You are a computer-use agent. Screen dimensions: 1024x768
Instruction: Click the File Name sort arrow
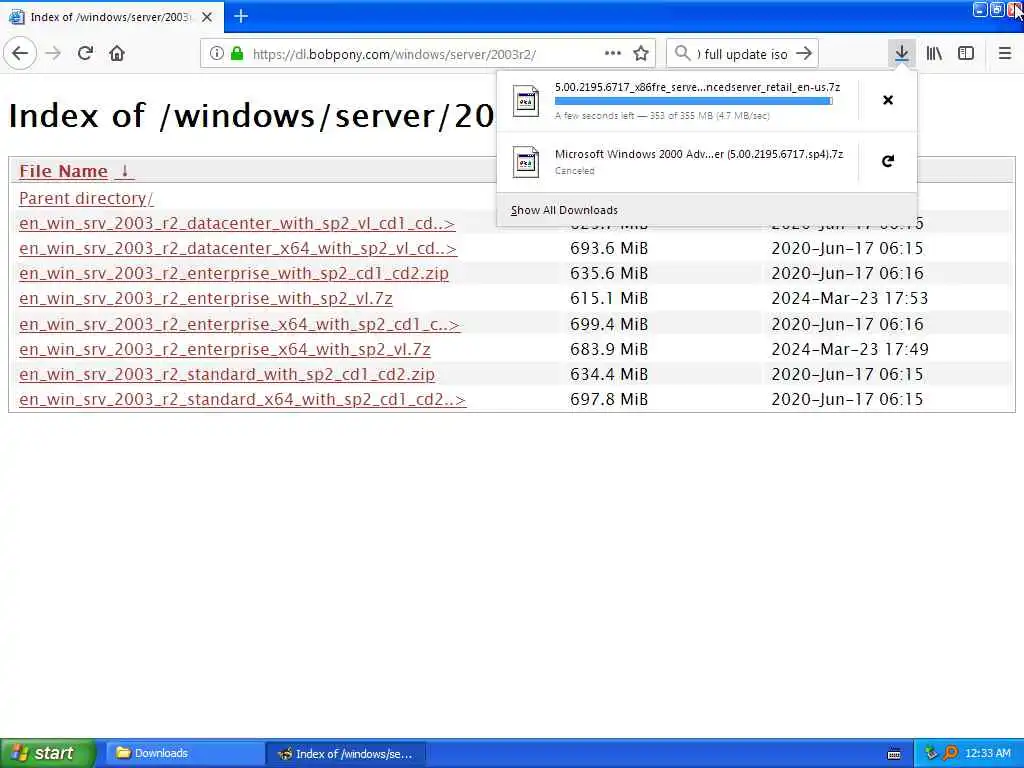click(124, 171)
